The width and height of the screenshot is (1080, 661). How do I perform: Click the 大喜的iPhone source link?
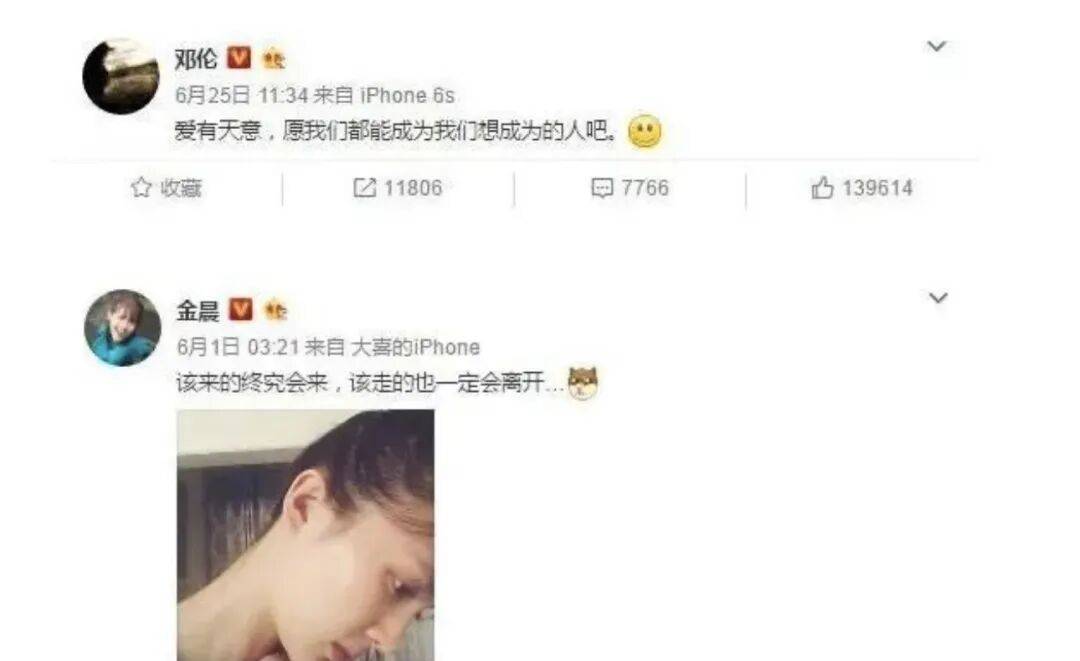415,347
